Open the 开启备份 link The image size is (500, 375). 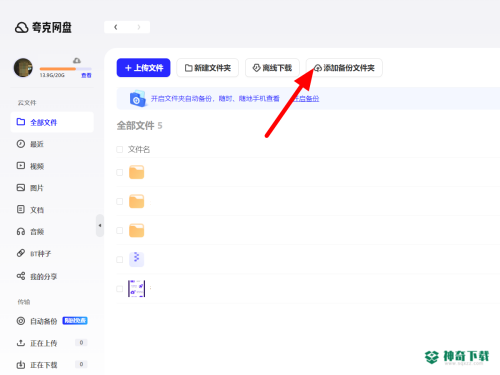coord(306,99)
